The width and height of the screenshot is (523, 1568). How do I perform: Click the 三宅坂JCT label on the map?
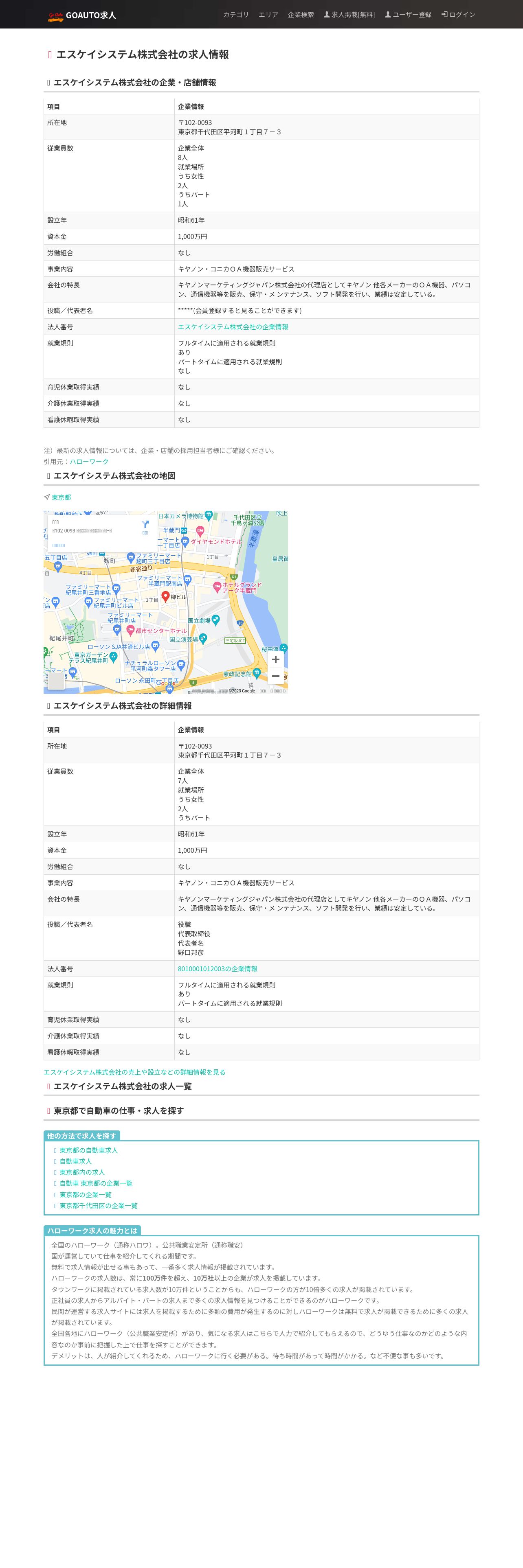pos(235,640)
